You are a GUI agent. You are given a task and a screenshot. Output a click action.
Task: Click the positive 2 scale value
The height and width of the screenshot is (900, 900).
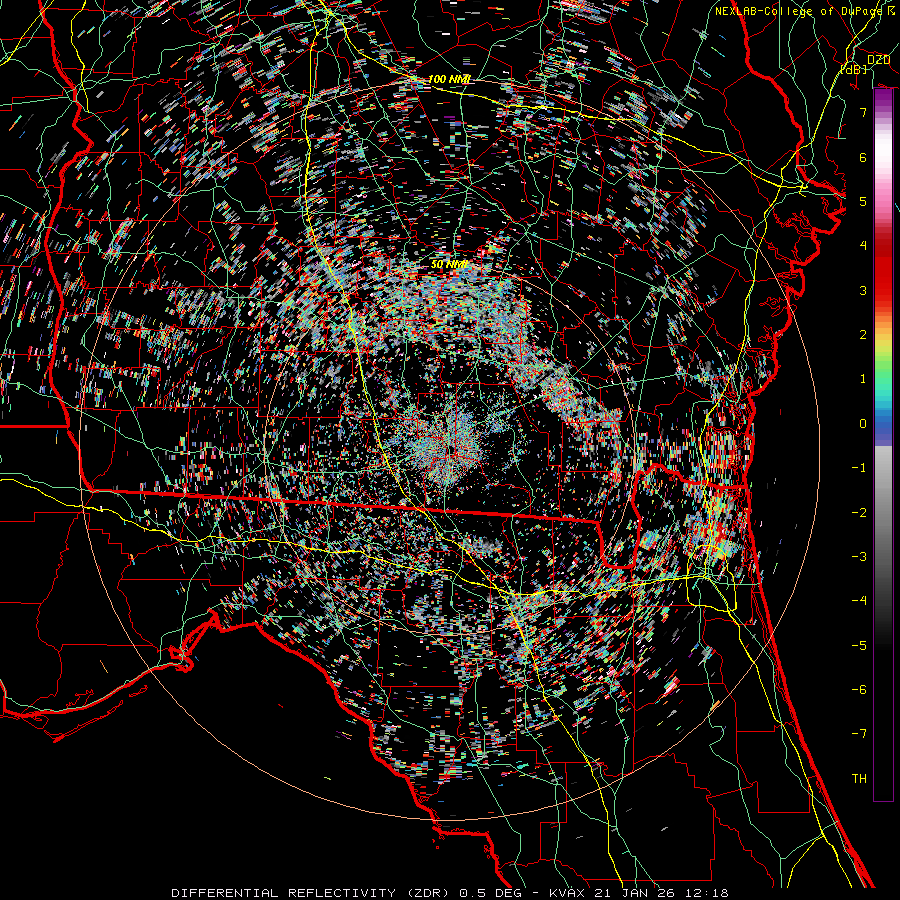tap(863, 335)
